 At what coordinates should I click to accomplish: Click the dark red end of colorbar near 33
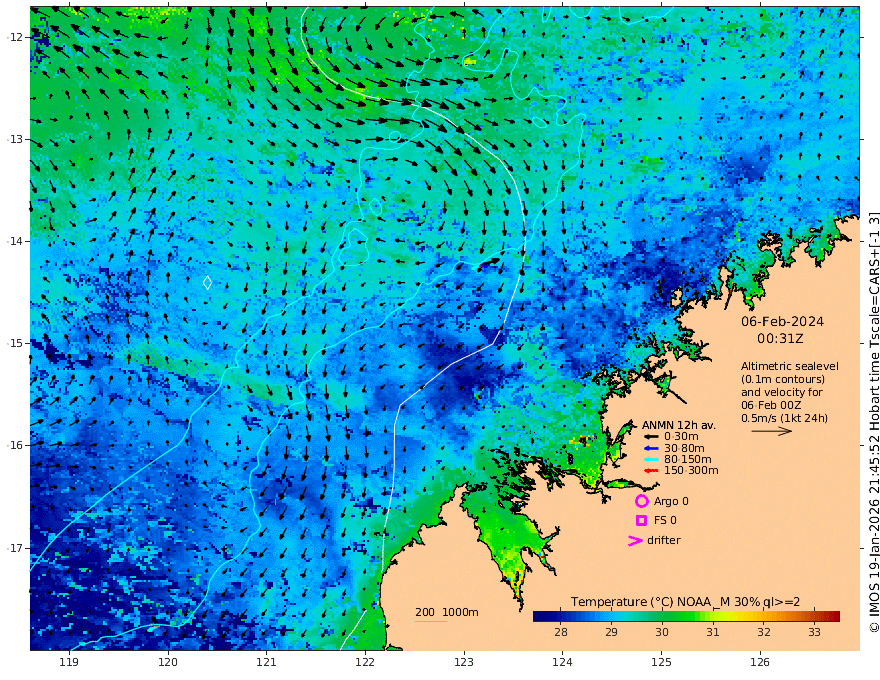(833, 616)
